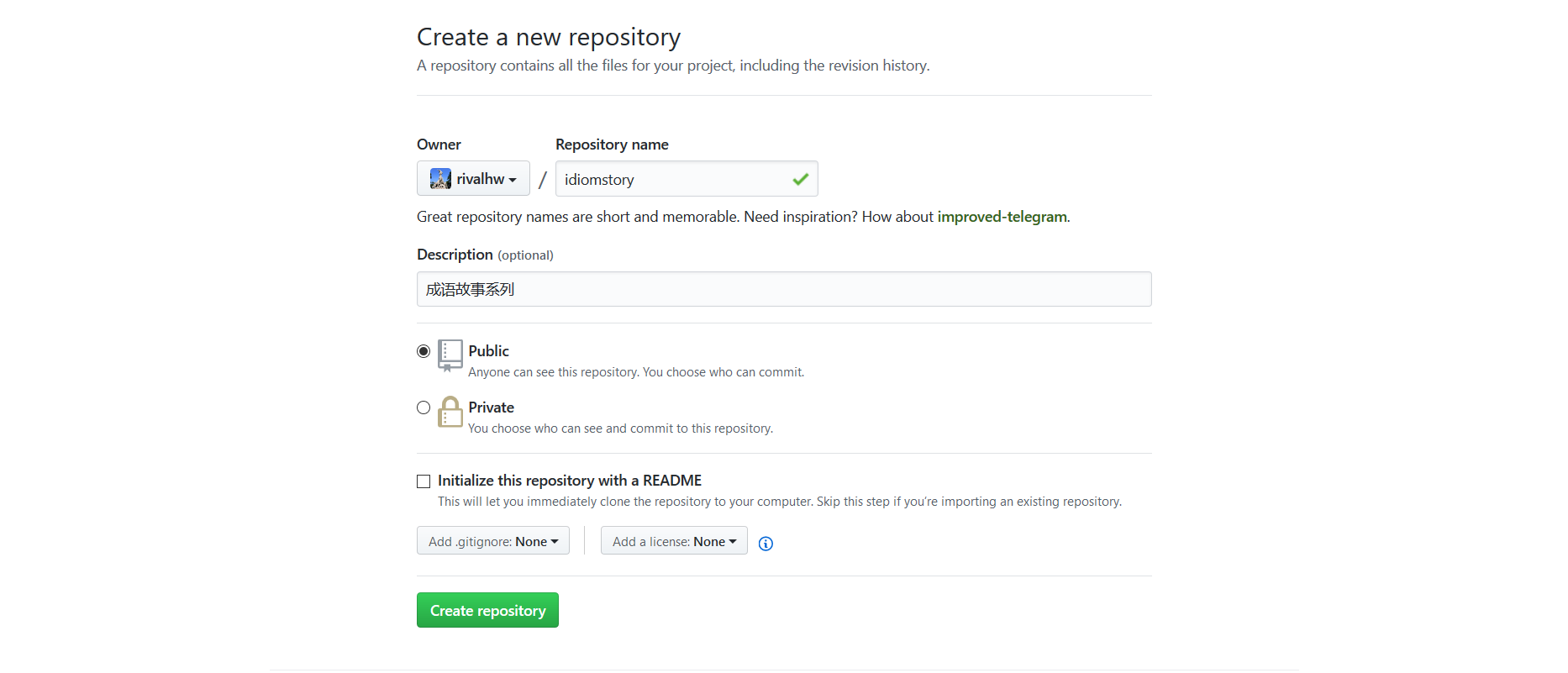Screen dimensions: 1568x673
Task: Click the Public option label
Action: point(489,351)
